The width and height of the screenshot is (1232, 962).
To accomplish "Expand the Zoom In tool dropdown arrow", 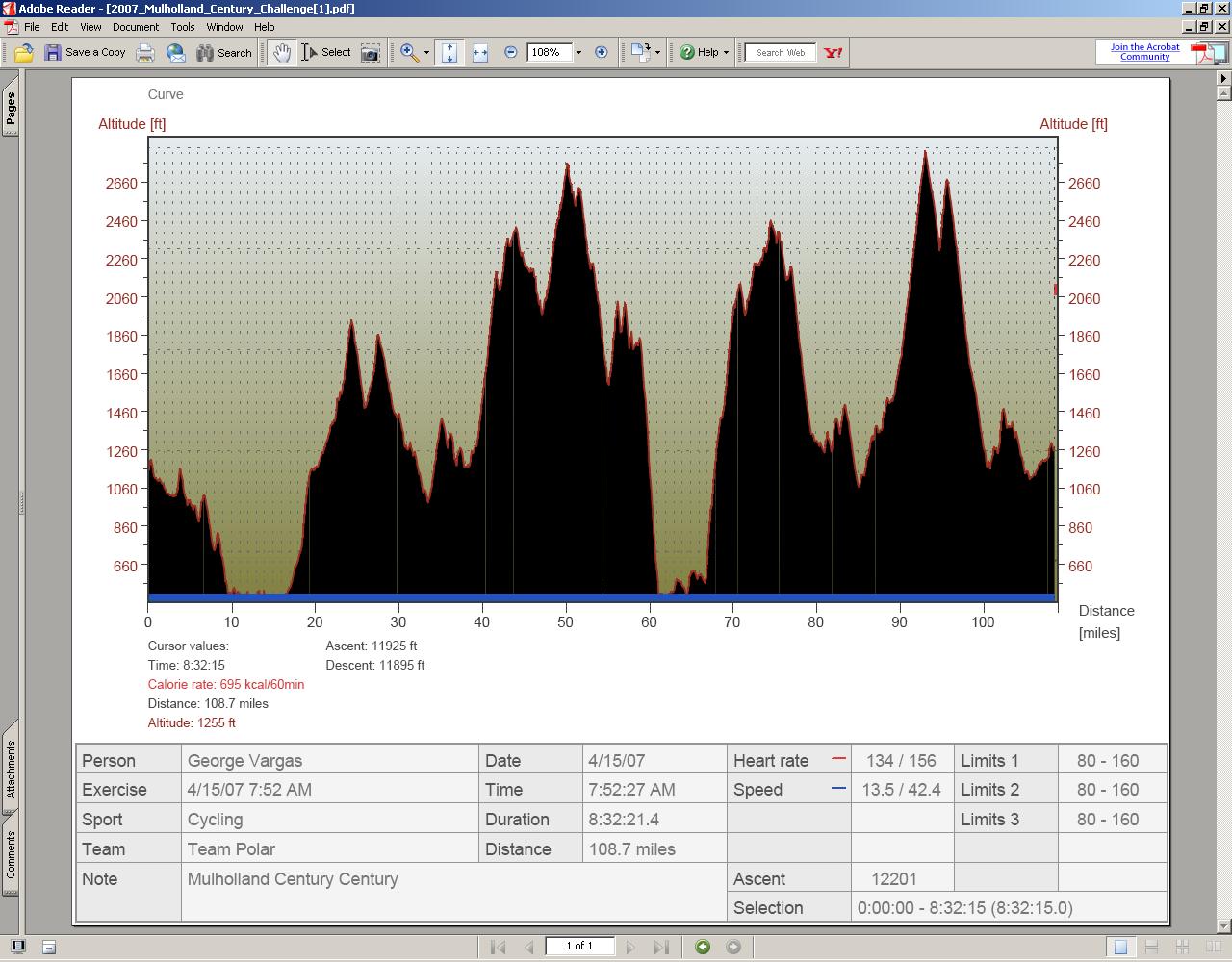I will (x=426, y=53).
